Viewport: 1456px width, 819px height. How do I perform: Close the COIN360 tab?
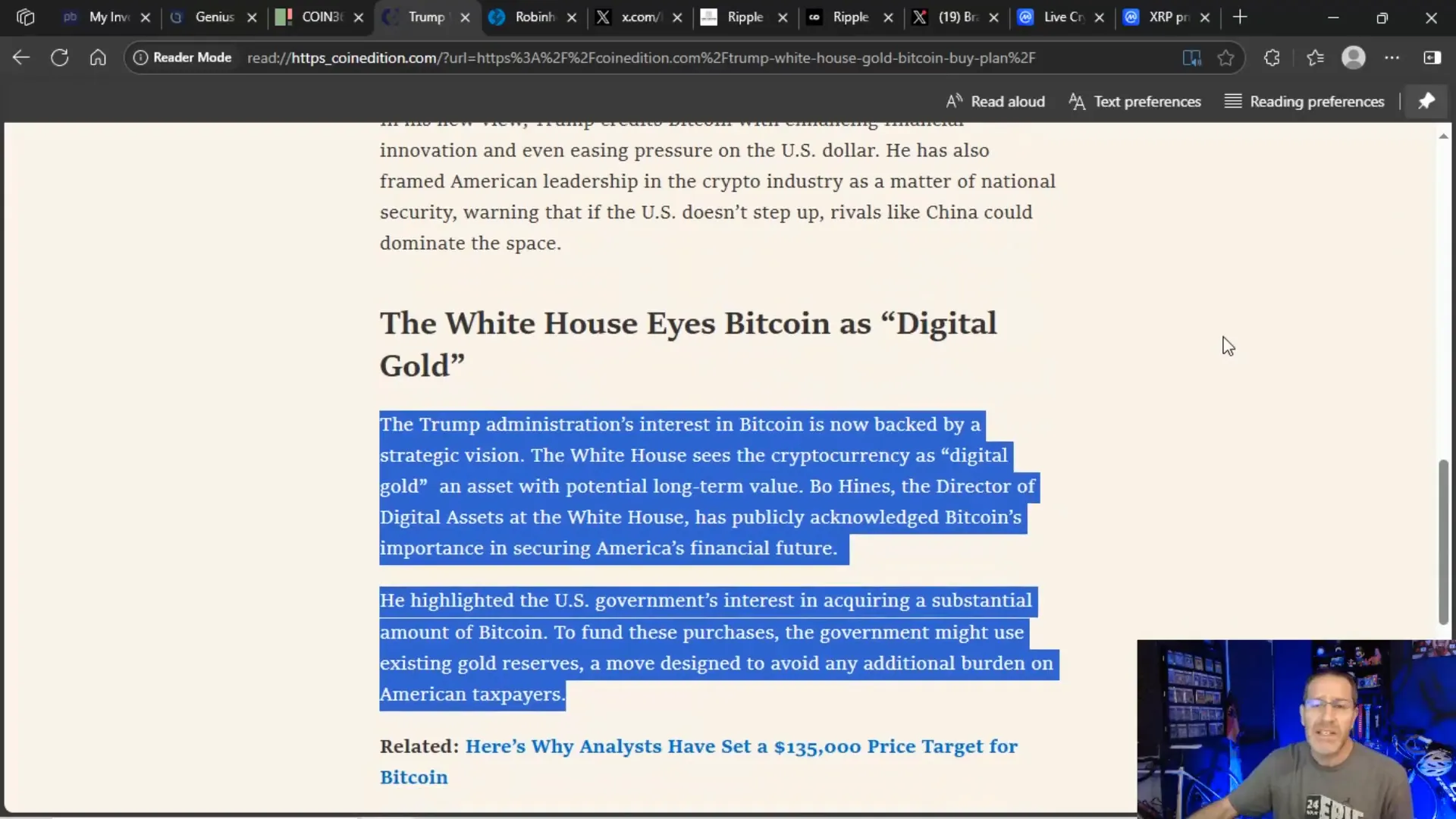point(359,17)
